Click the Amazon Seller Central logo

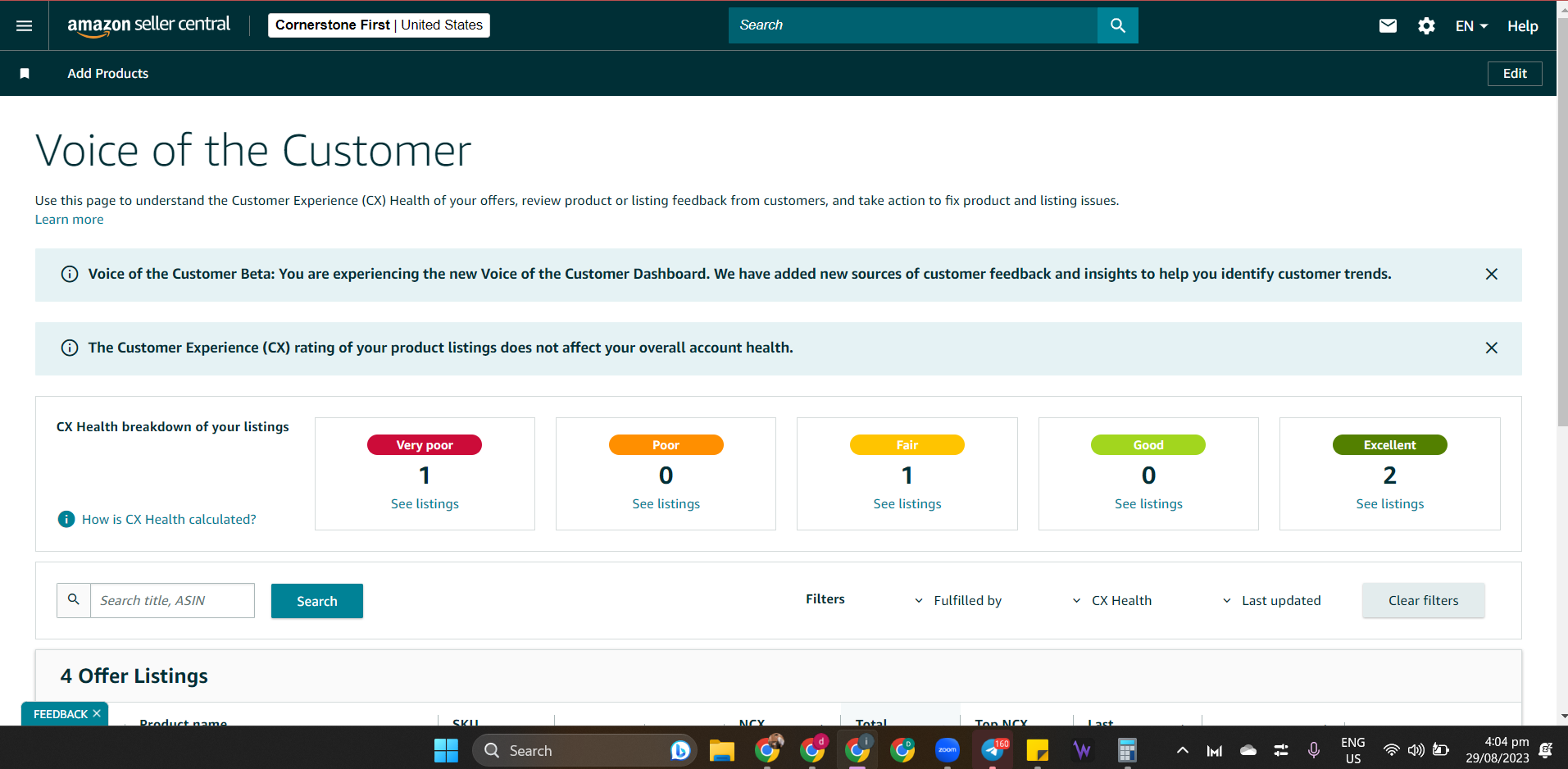148,25
